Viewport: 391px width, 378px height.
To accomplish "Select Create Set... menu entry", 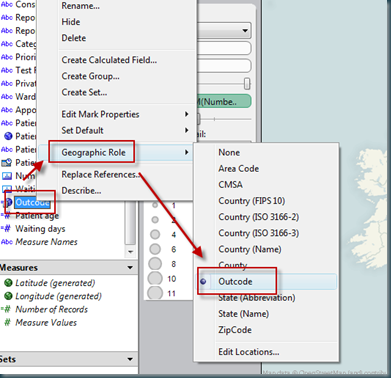I will pyautogui.click(x=84, y=92).
